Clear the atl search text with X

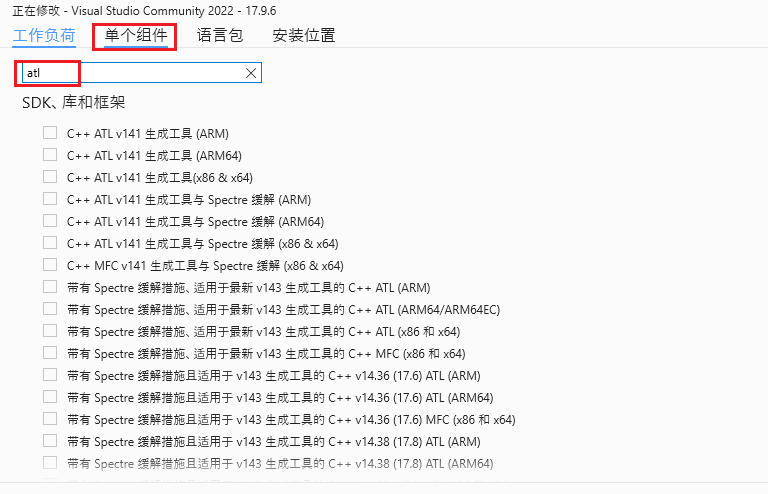point(251,73)
